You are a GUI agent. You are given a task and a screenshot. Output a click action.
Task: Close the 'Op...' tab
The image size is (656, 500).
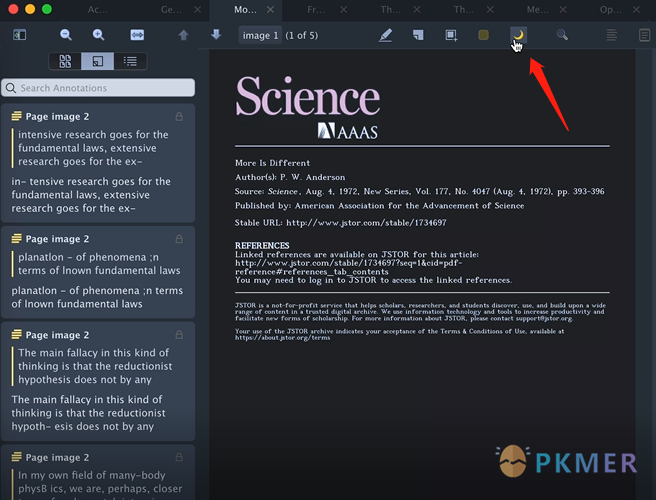pos(636,10)
